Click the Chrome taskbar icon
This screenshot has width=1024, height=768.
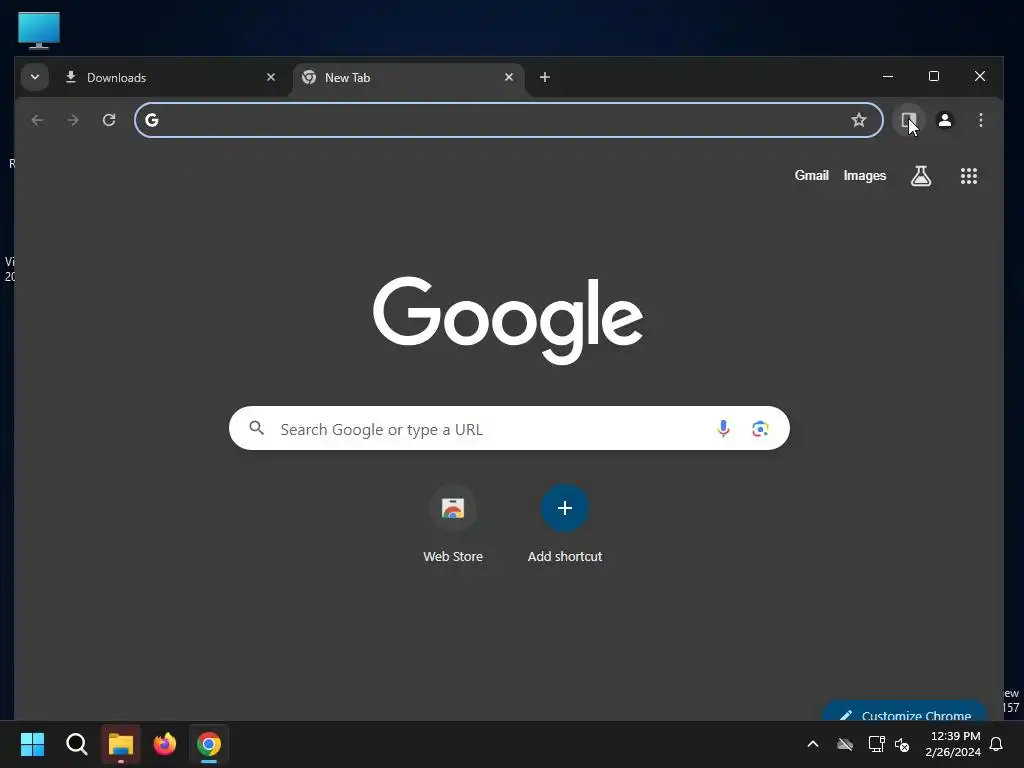(x=209, y=744)
